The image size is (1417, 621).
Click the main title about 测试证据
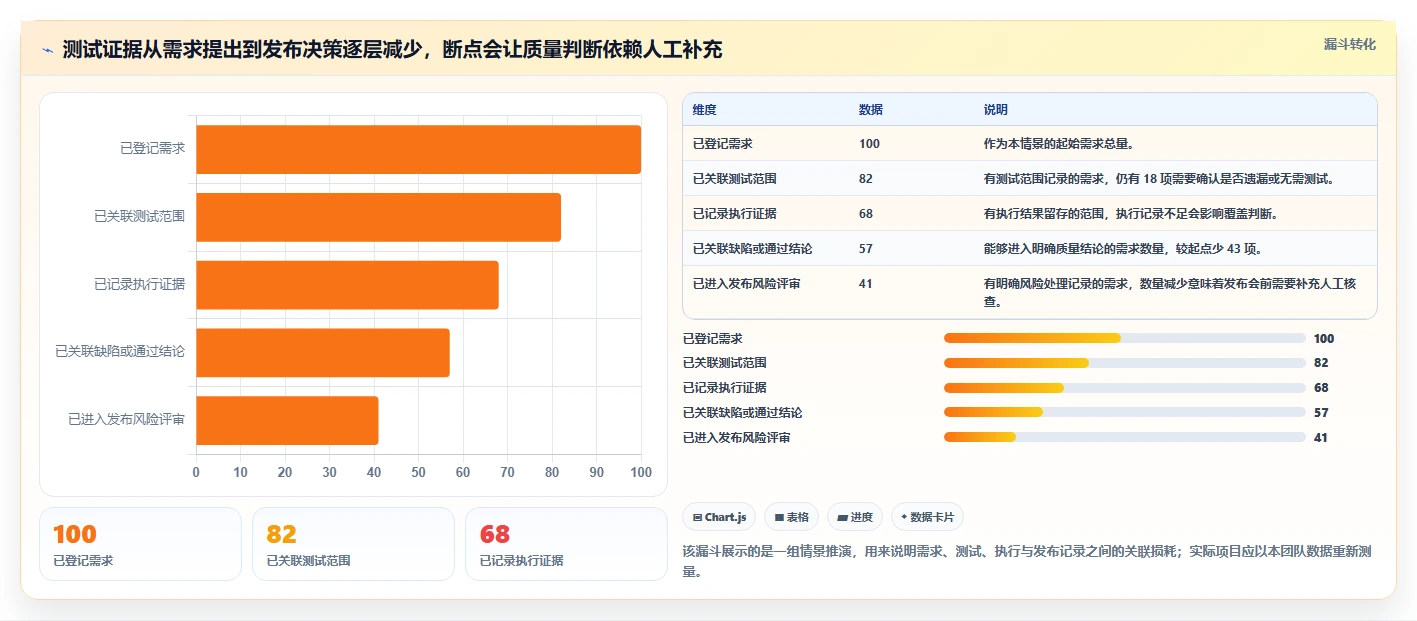point(392,50)
